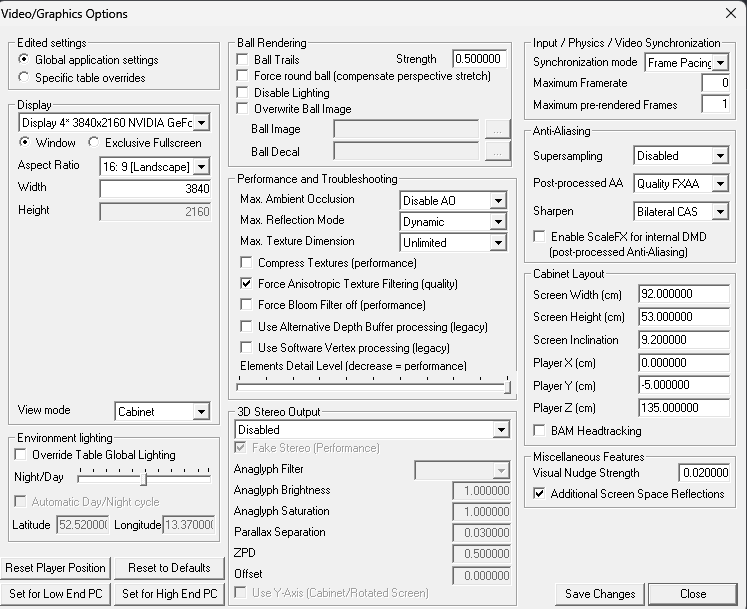747x609 pixels.
Task: Click Screen Height (cm) field
Action: [x=684, y=316]
